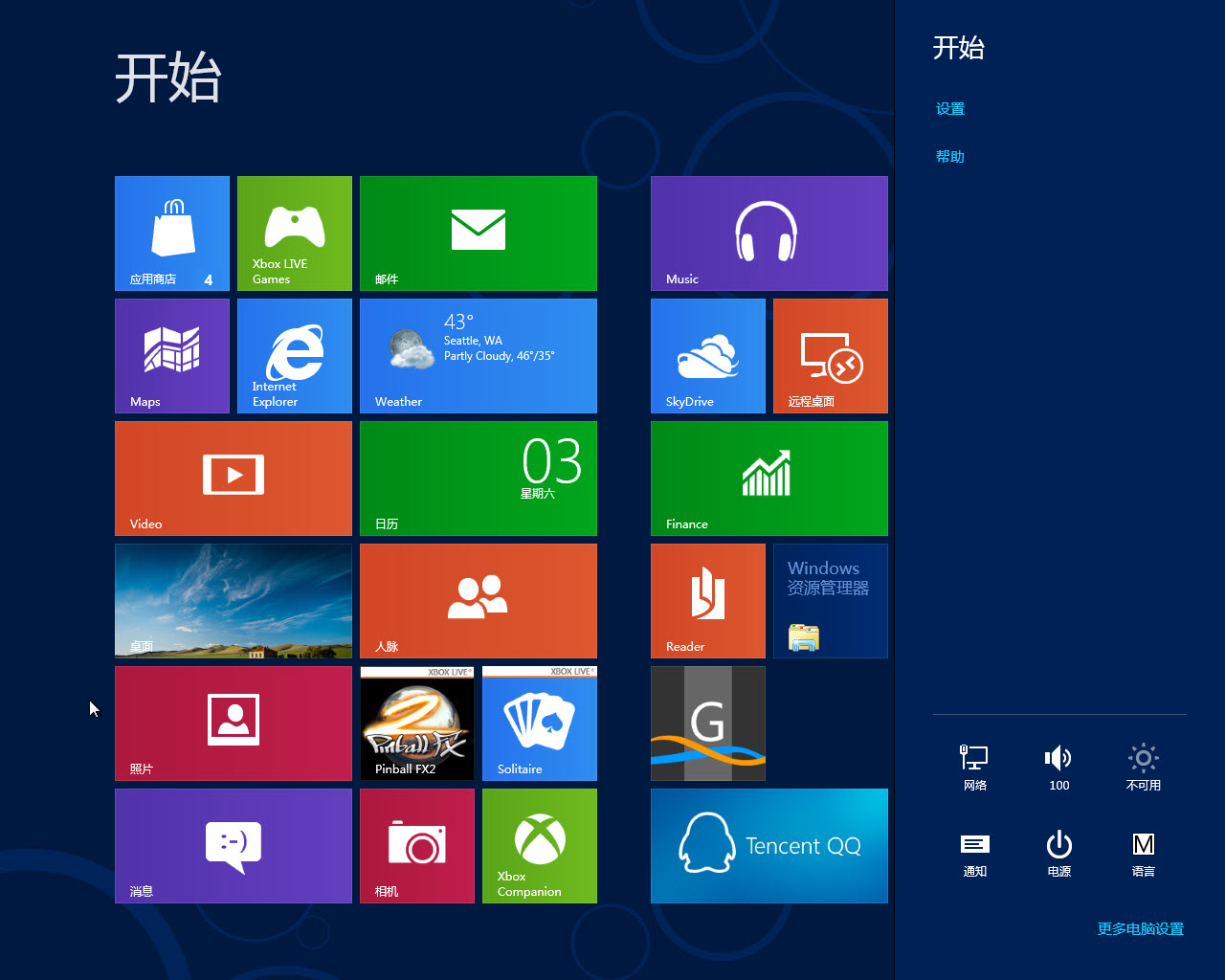Click the 帮助 help link
Image resolution: width=1225 pixels, height=980 pixels.
tap(950, 157)
